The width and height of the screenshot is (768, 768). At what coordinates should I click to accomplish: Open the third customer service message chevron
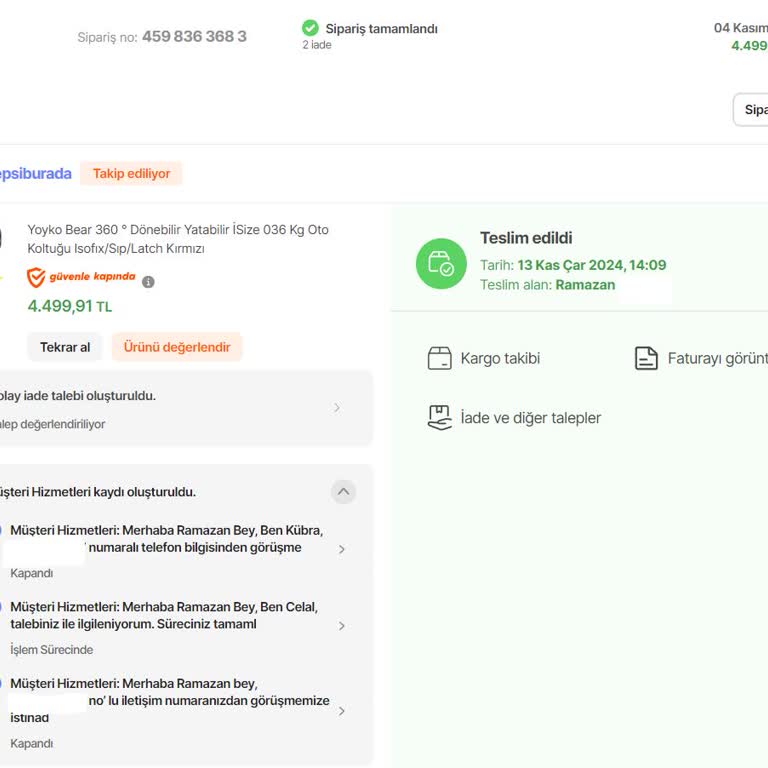click(342, 711)
